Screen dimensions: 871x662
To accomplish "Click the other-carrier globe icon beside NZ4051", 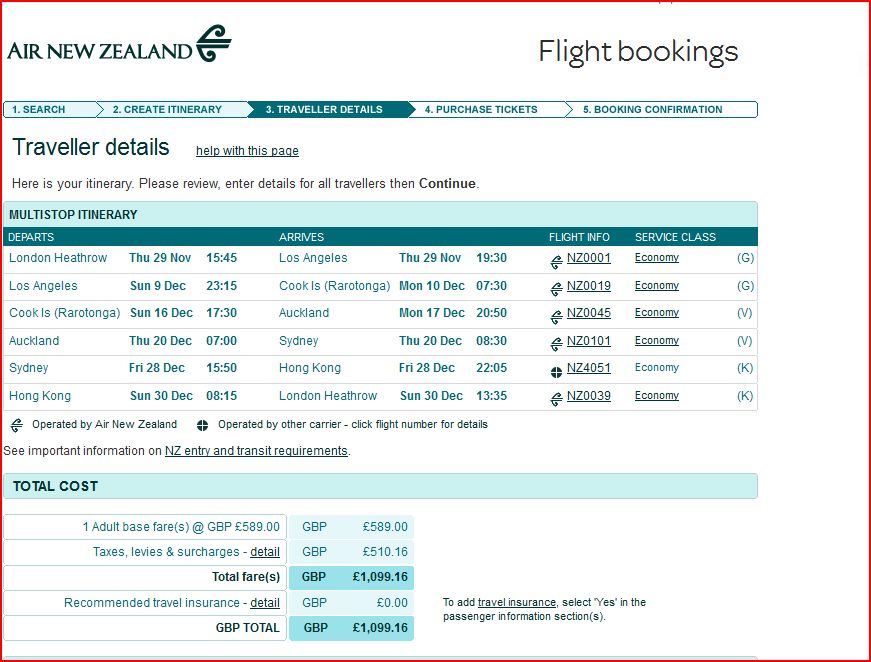I will [x=556, y=372].
